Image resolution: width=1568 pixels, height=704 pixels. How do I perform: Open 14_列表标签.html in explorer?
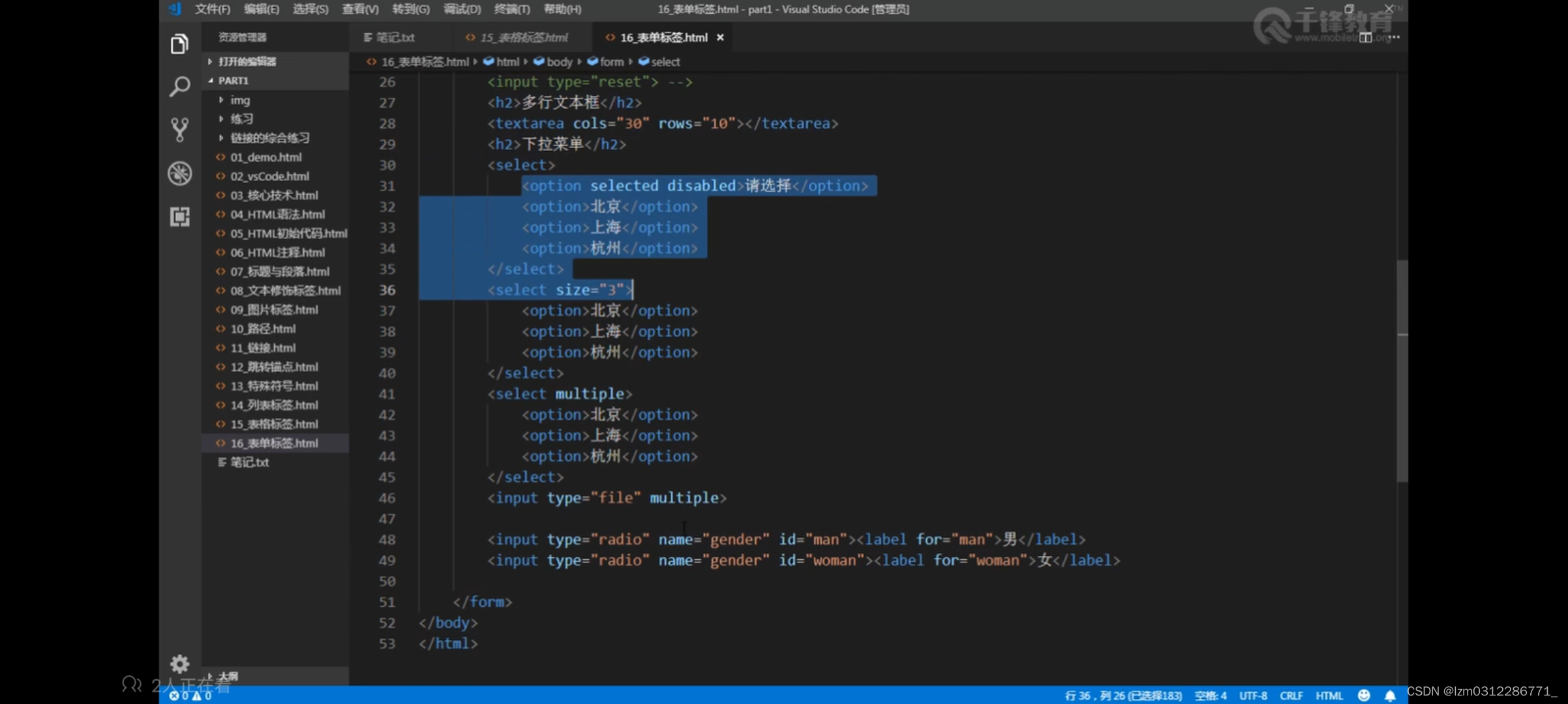point(274,405)
